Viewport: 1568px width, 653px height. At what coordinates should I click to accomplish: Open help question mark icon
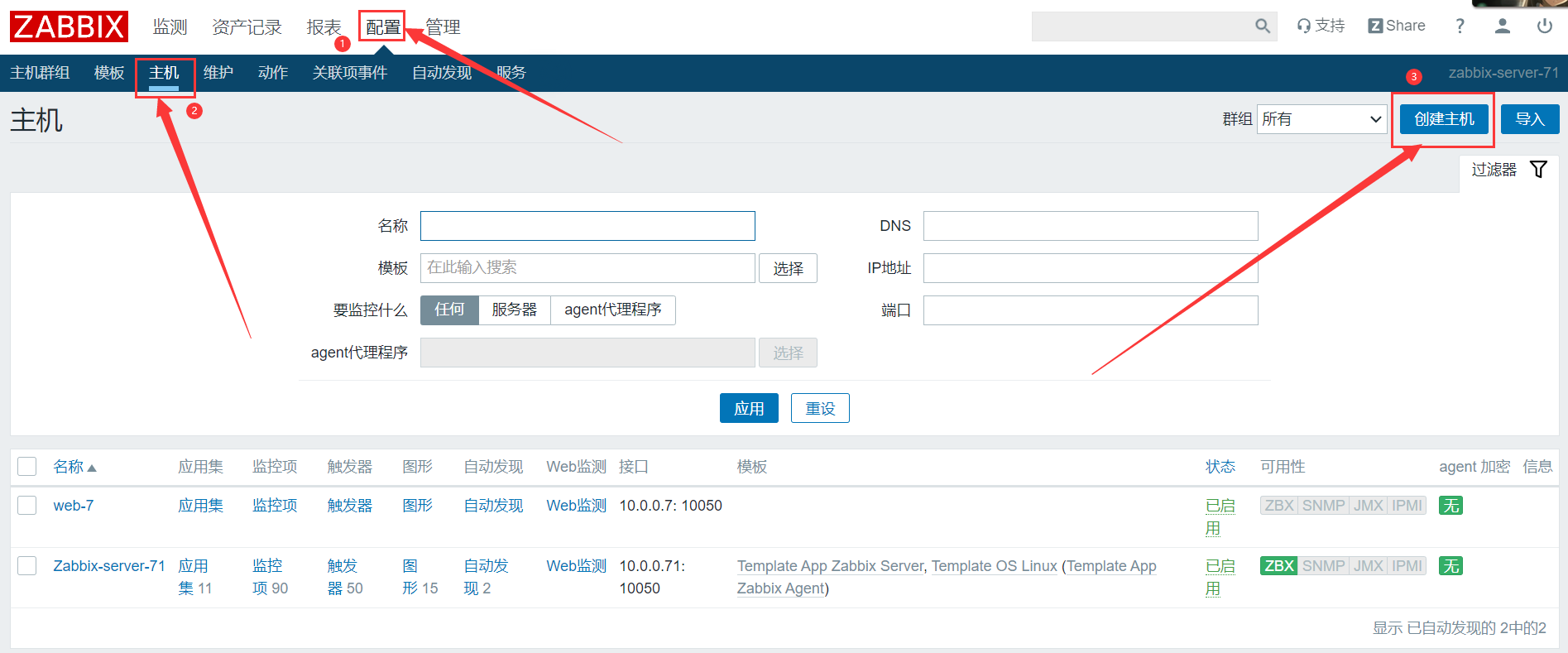pos(1460,26)
